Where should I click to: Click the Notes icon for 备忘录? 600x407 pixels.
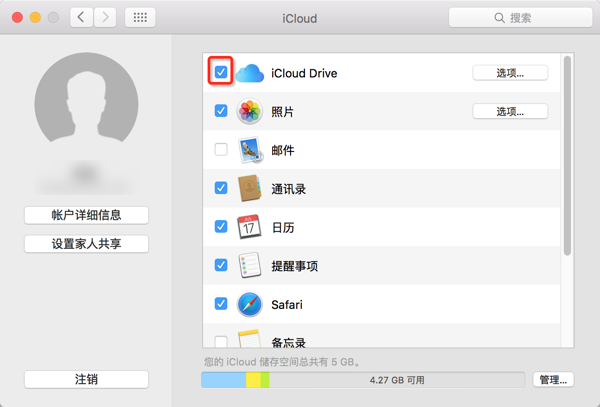click(249, 339)
